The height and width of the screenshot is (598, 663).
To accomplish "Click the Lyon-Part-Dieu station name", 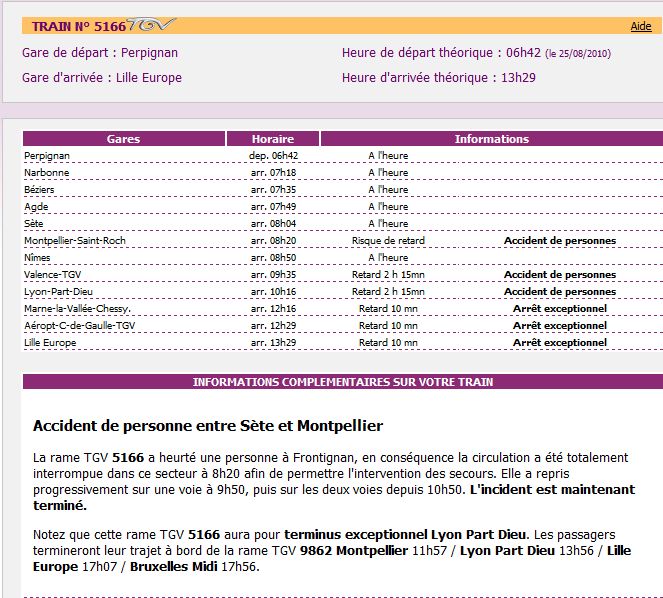I will point(59,292).
